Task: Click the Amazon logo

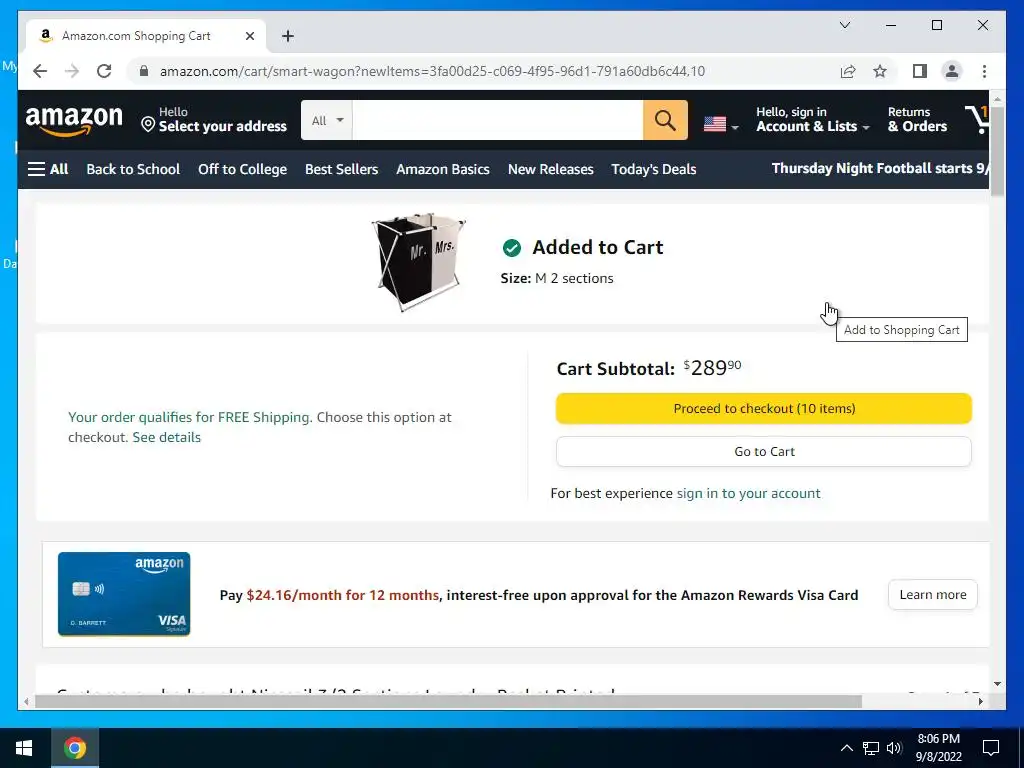Action: click(x=74, y=120)
